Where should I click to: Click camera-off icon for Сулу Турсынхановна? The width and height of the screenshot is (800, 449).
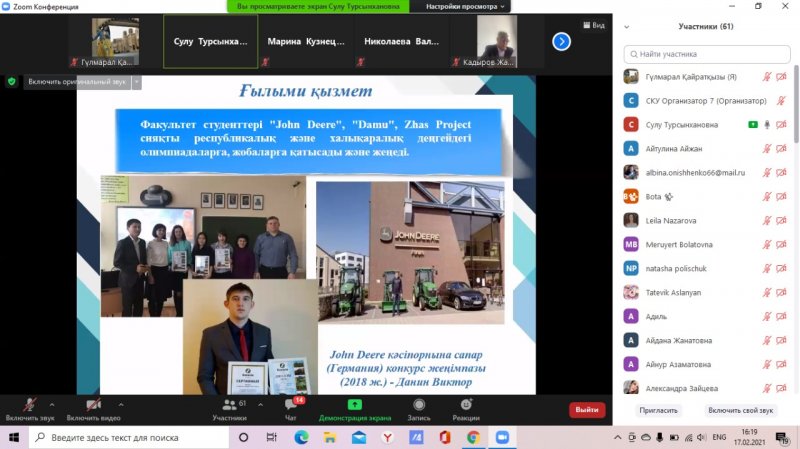point(781,124)
